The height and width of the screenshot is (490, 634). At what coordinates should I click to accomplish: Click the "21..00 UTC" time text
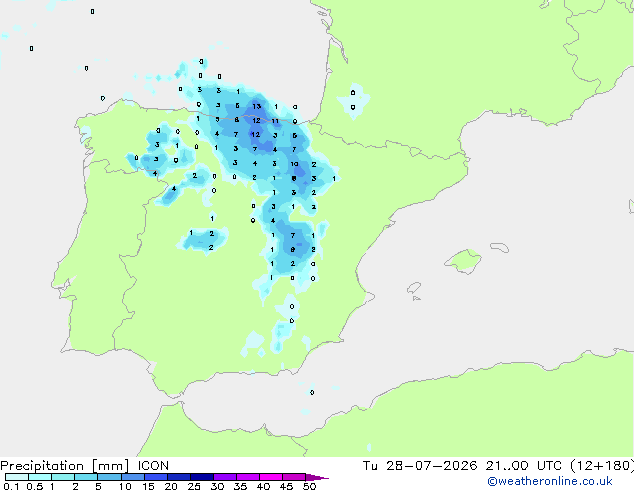pos(524,466)
